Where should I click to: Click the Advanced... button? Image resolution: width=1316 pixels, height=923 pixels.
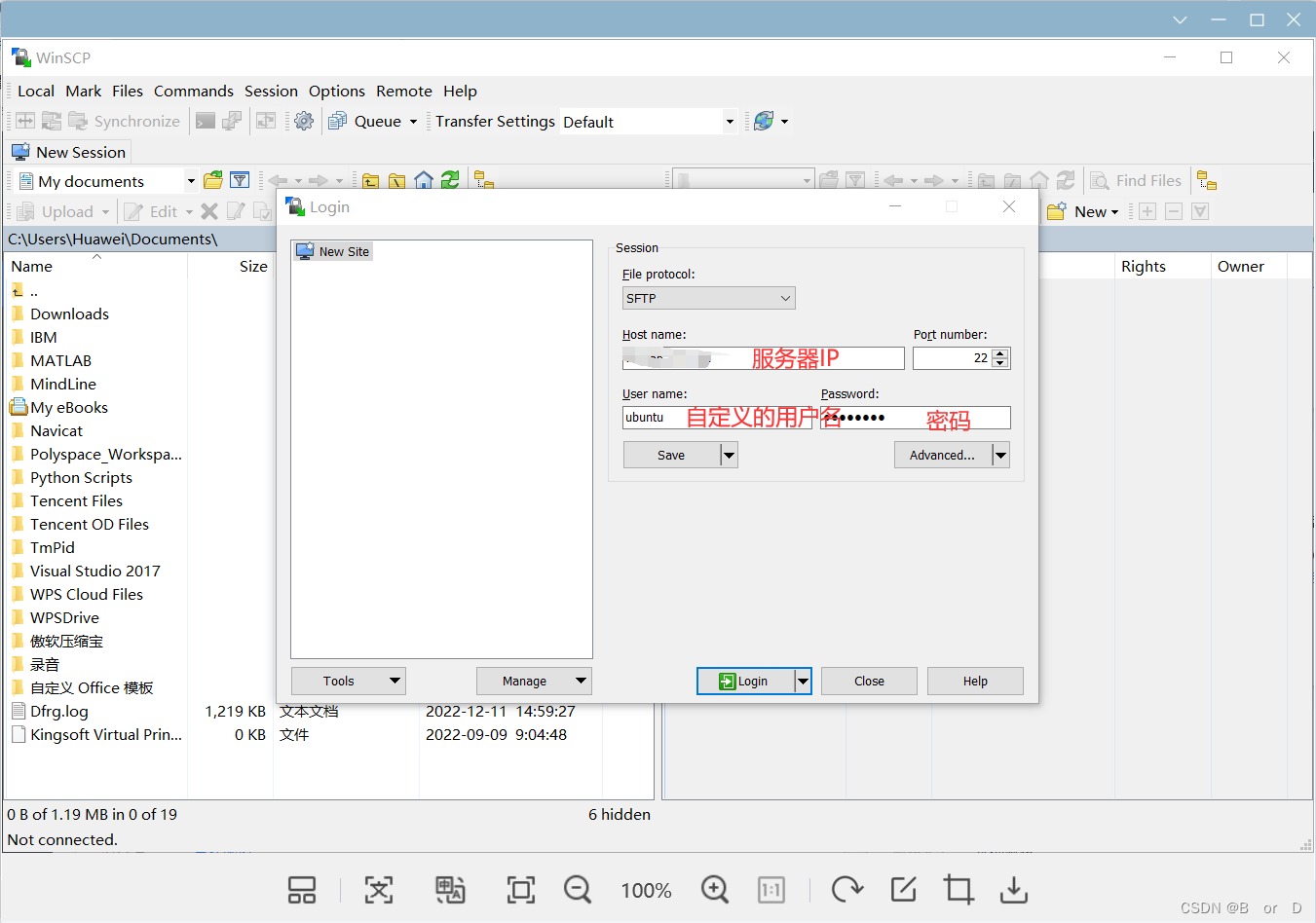tap(943, 455)
